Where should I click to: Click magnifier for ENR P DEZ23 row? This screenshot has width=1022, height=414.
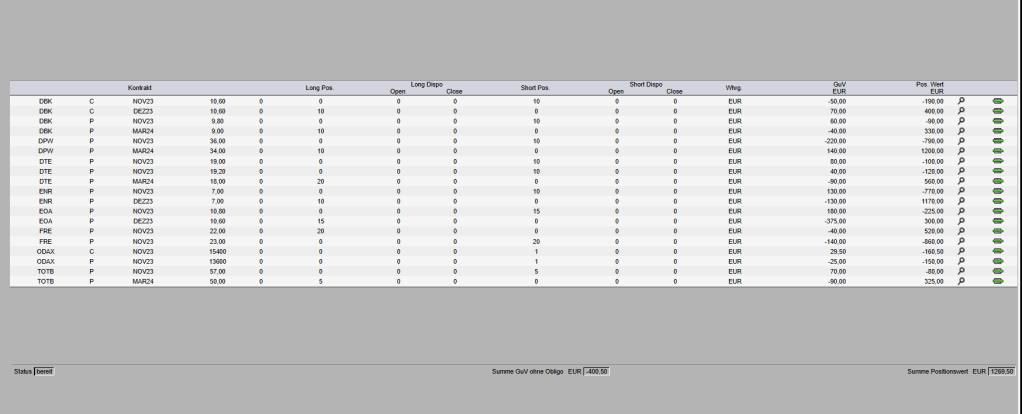click(961, 201)
